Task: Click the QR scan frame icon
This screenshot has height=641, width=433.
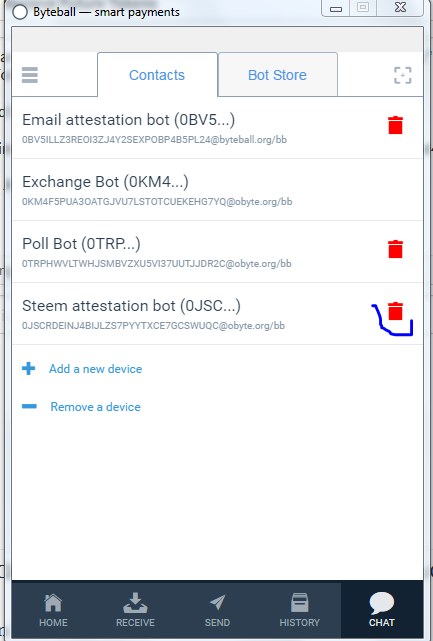Action: point(403,75)
